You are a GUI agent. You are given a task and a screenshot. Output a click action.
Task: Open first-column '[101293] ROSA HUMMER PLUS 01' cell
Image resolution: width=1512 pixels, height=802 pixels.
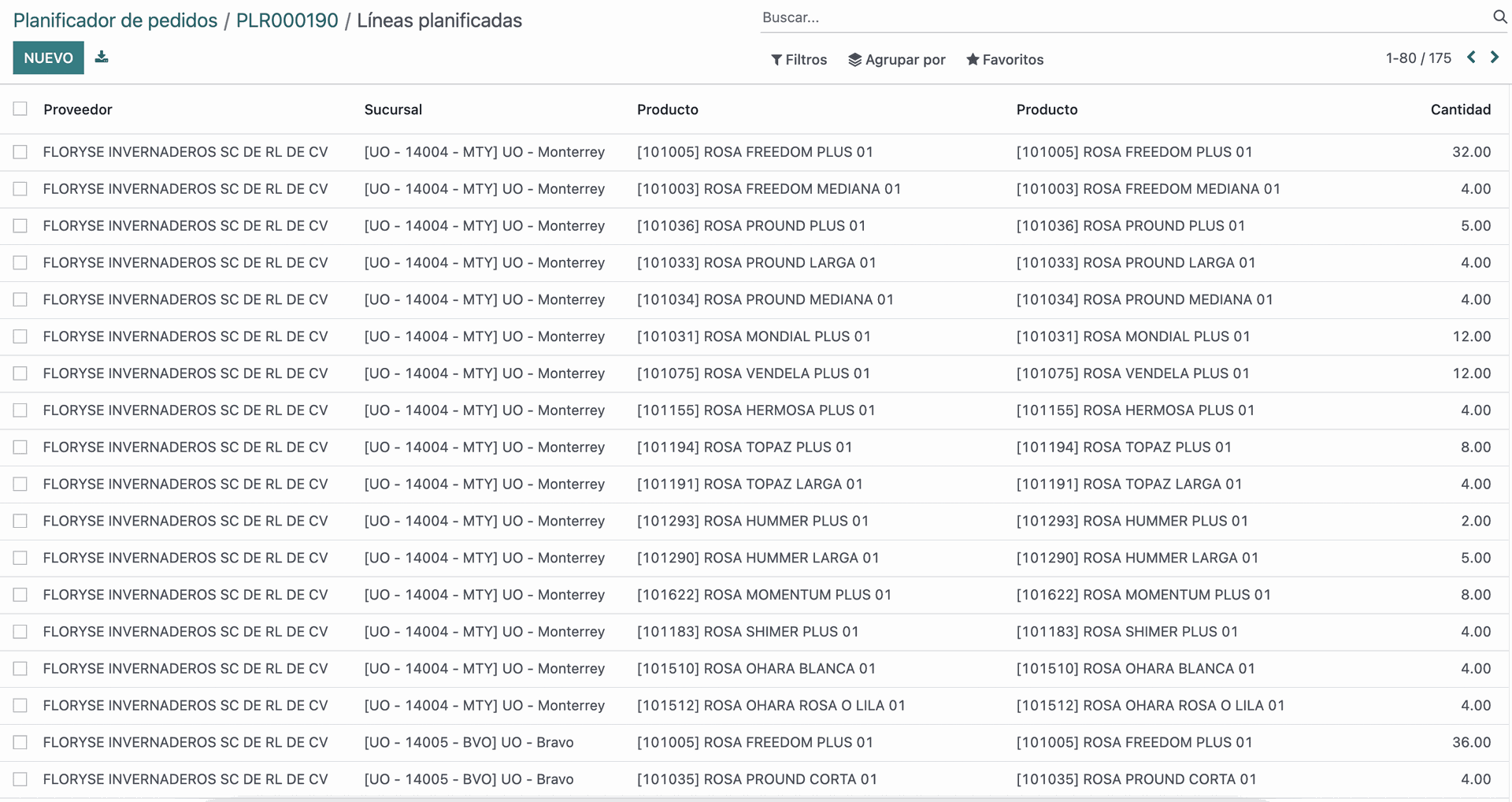point(753,521)
